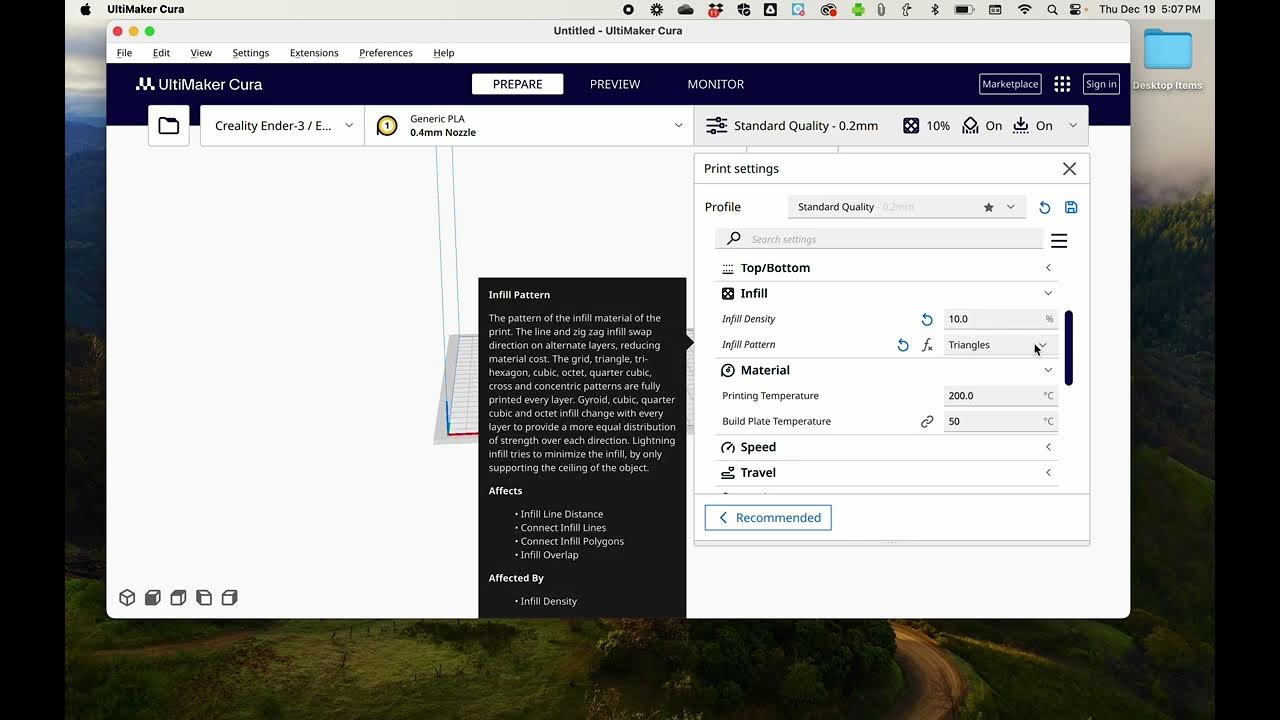
Task: Open the Settings menu
Action: pyautogui.click(x=250, y=53)
